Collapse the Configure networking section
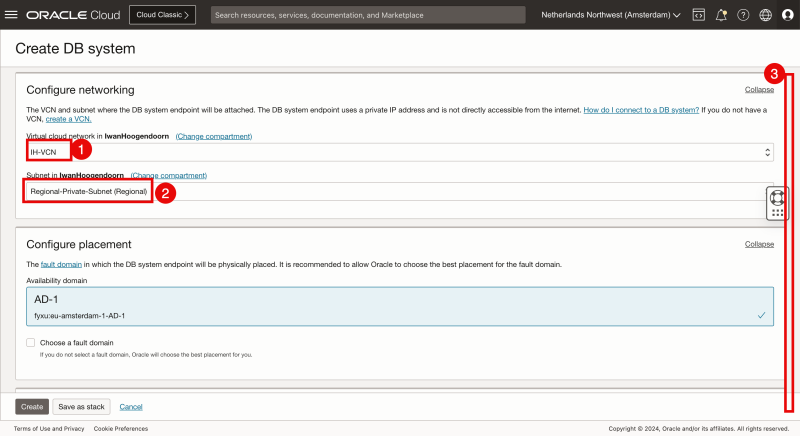 759,90
